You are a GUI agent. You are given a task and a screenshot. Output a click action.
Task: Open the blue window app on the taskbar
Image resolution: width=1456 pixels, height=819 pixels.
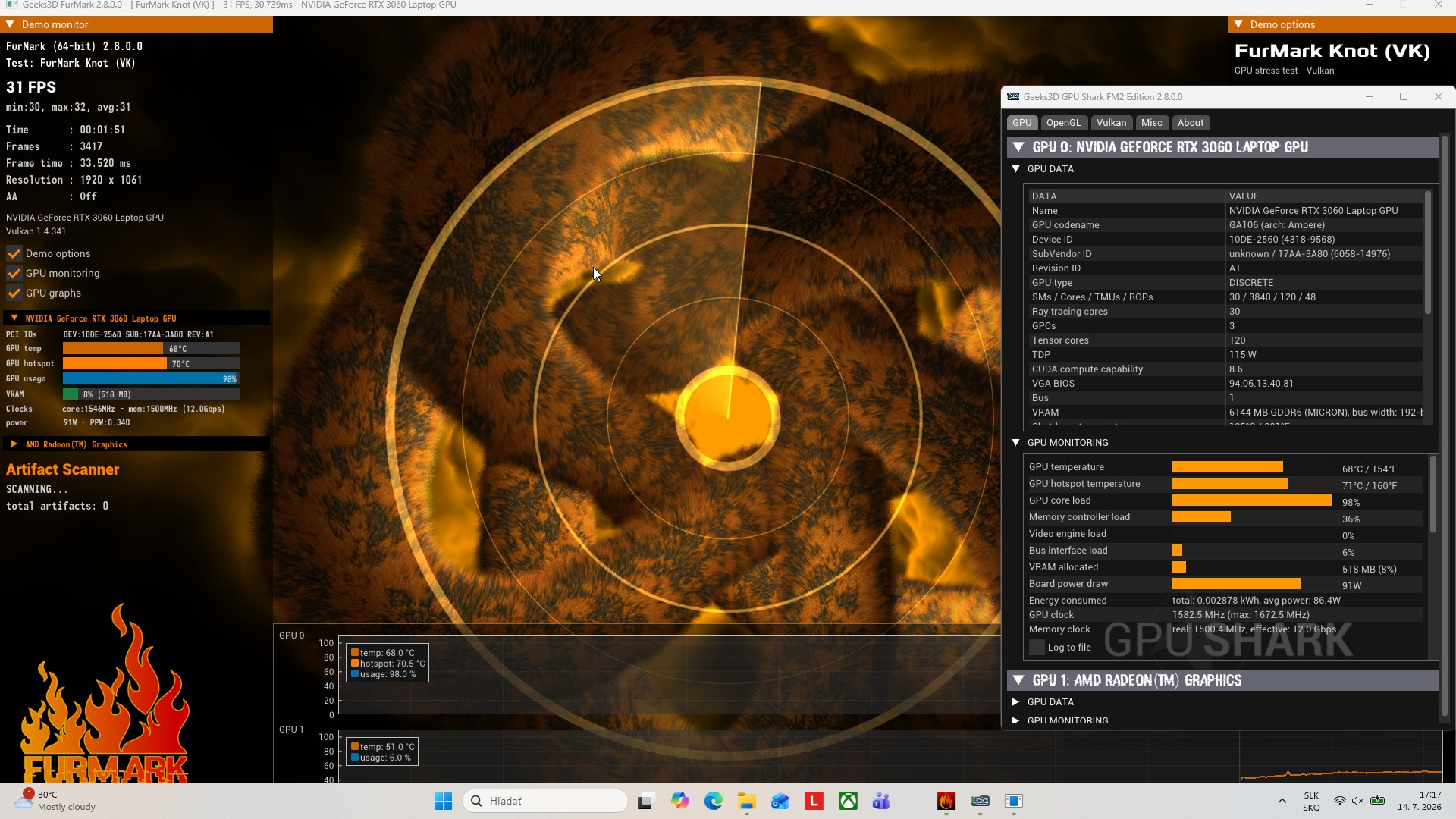pyautogui.click(x=1014, y=801)
